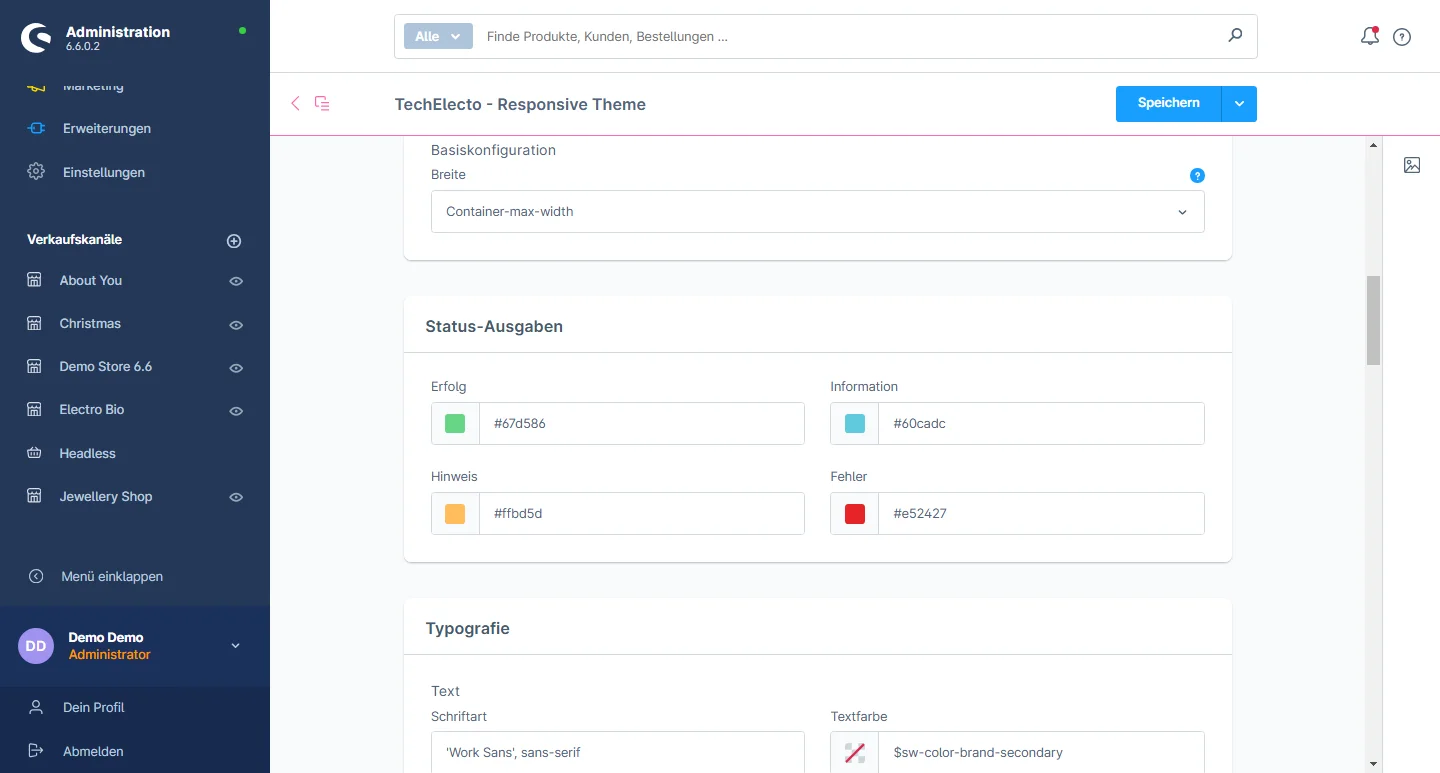Open the media sidebar image icon
This screenshot has height=773, width=1440.
1411,165
